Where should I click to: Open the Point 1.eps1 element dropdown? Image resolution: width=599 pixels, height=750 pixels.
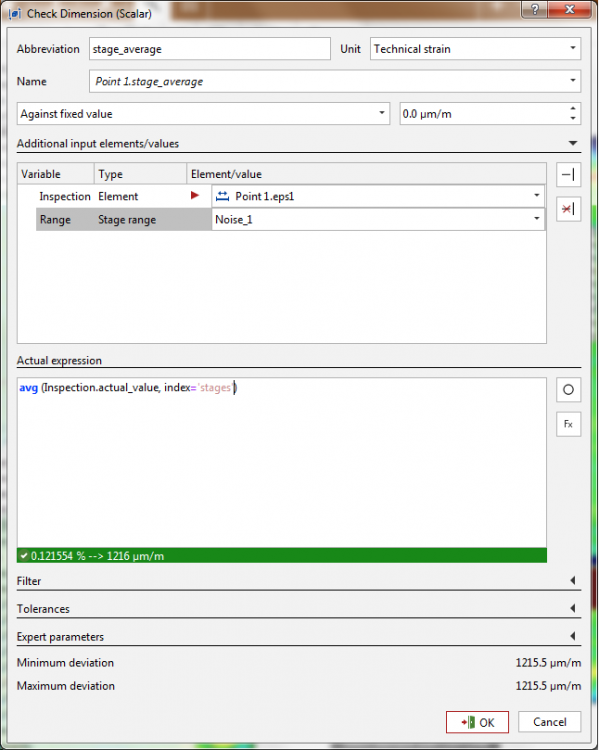(x=378, y=196)
